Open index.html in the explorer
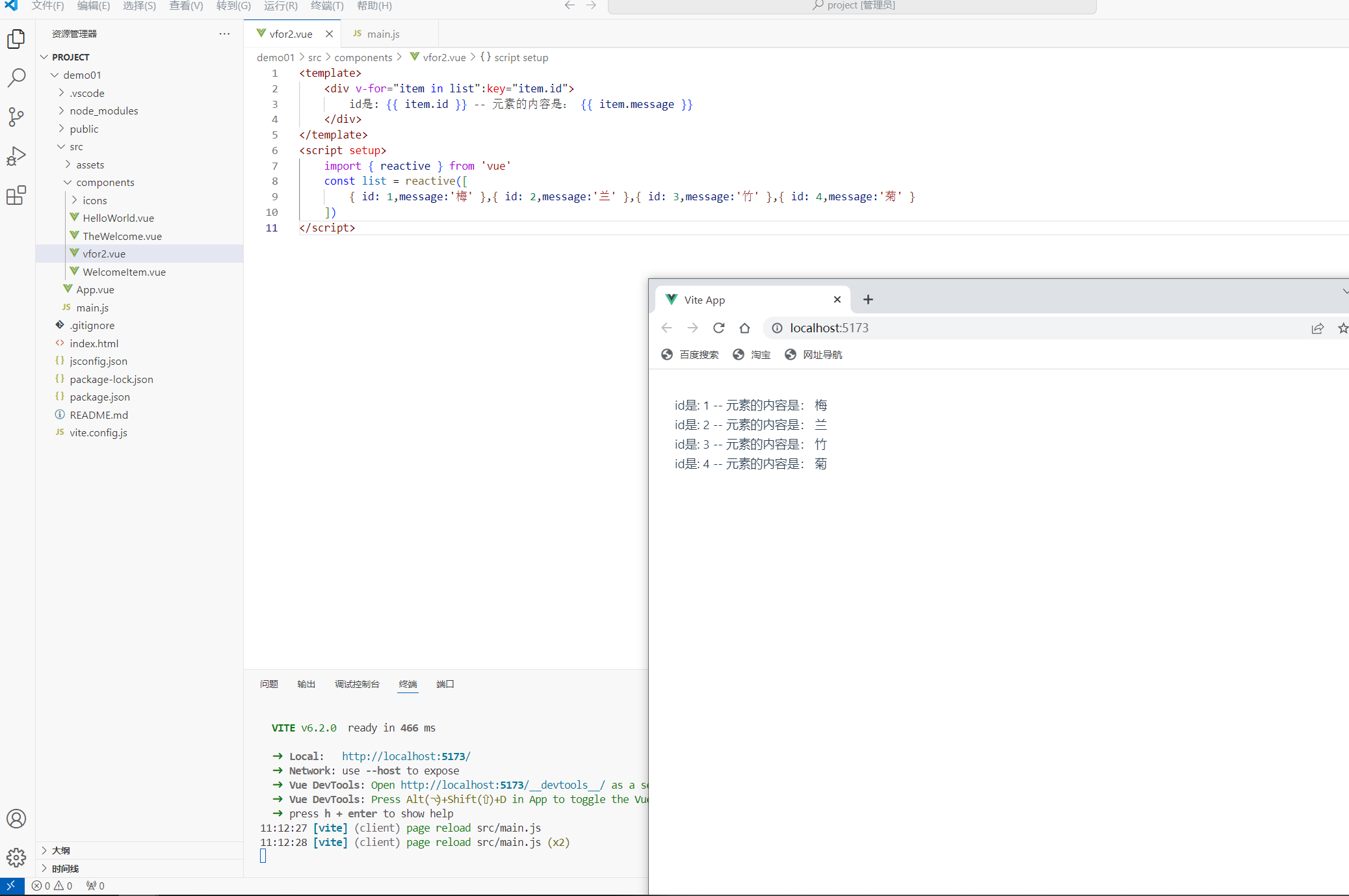This screenshot has width=1349, height=896. pos(94,343)
